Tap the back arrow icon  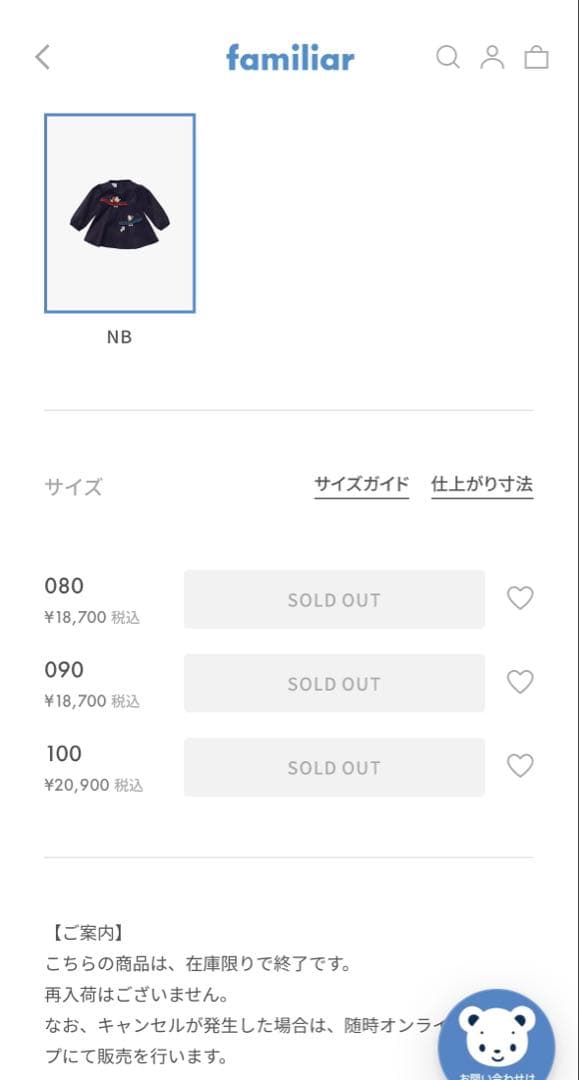click(x=42, y=57)
